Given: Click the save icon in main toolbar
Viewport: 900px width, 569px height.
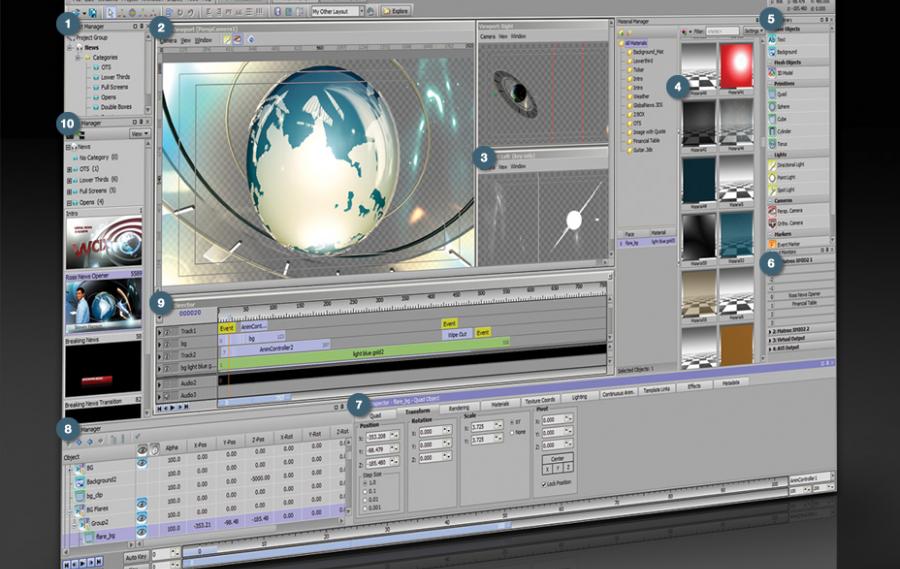Looking at the screenshot, I should point(92,12).
